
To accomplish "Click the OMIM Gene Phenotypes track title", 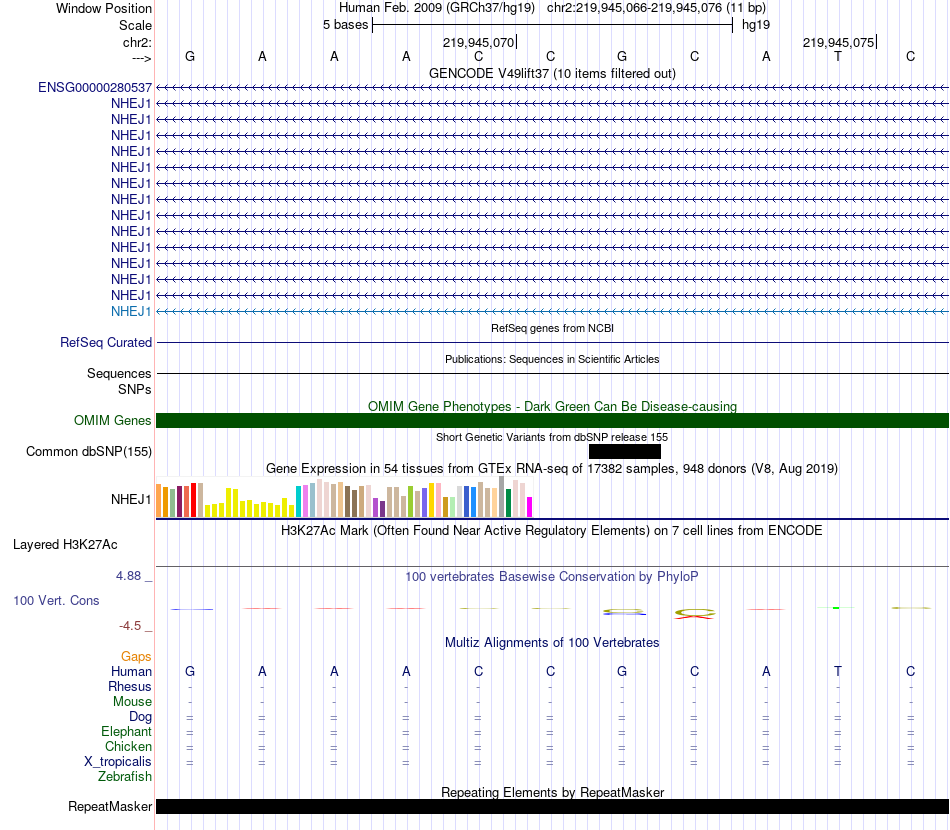I will click(x=552, y=407).
